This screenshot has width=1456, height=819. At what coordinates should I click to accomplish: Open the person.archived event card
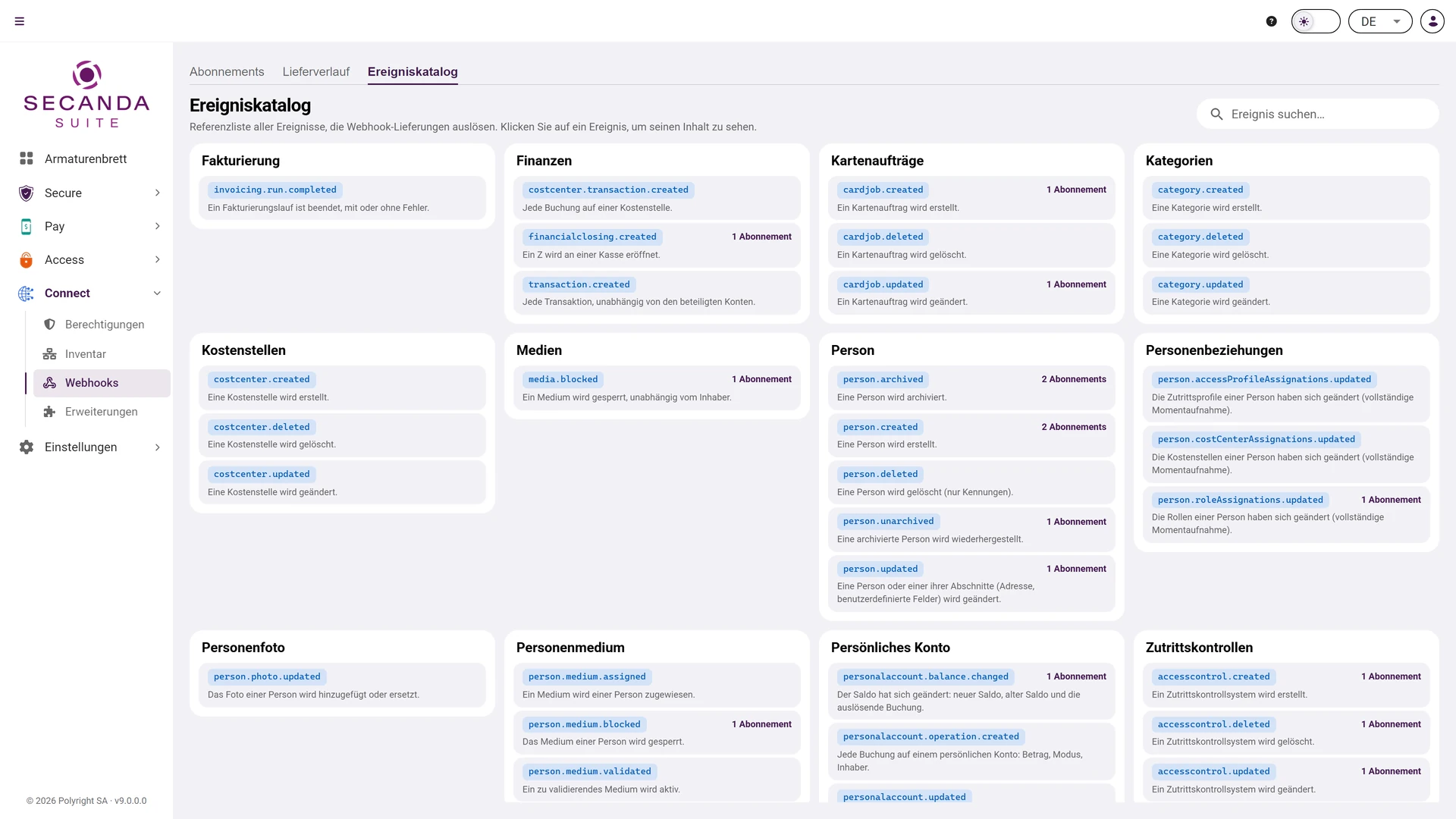(971, 388)
